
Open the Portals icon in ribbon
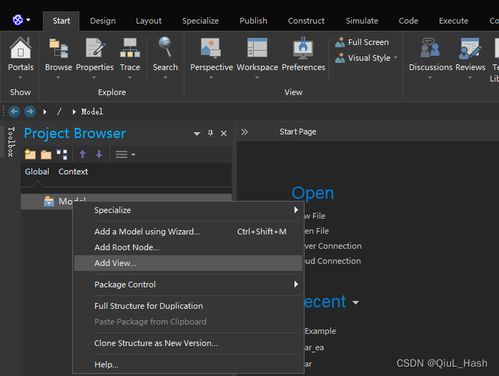pos(21,48)
